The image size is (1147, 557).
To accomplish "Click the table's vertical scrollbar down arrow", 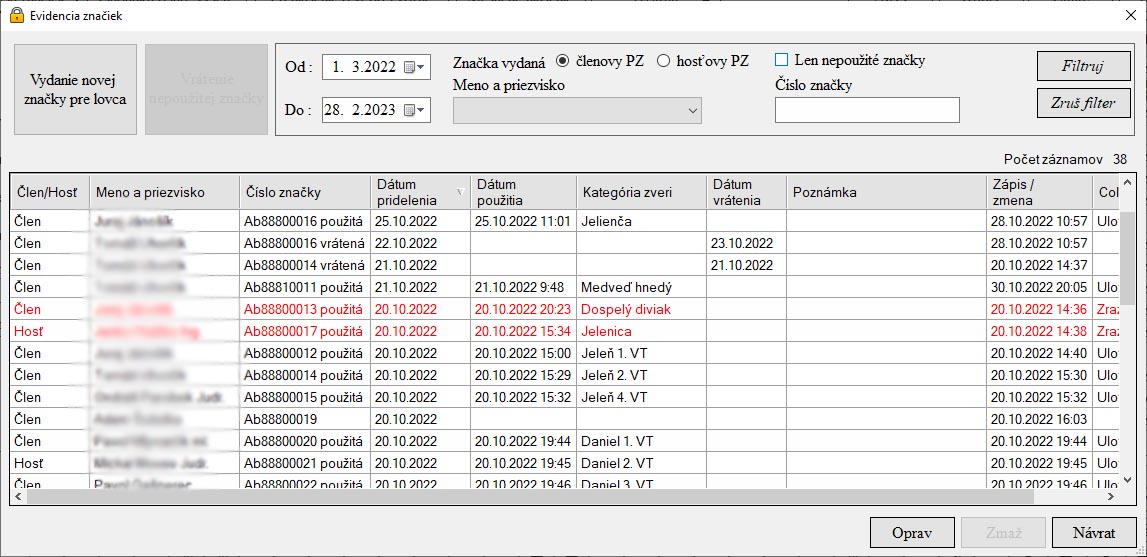I will pyautogui.click(x=1127, y=480).
